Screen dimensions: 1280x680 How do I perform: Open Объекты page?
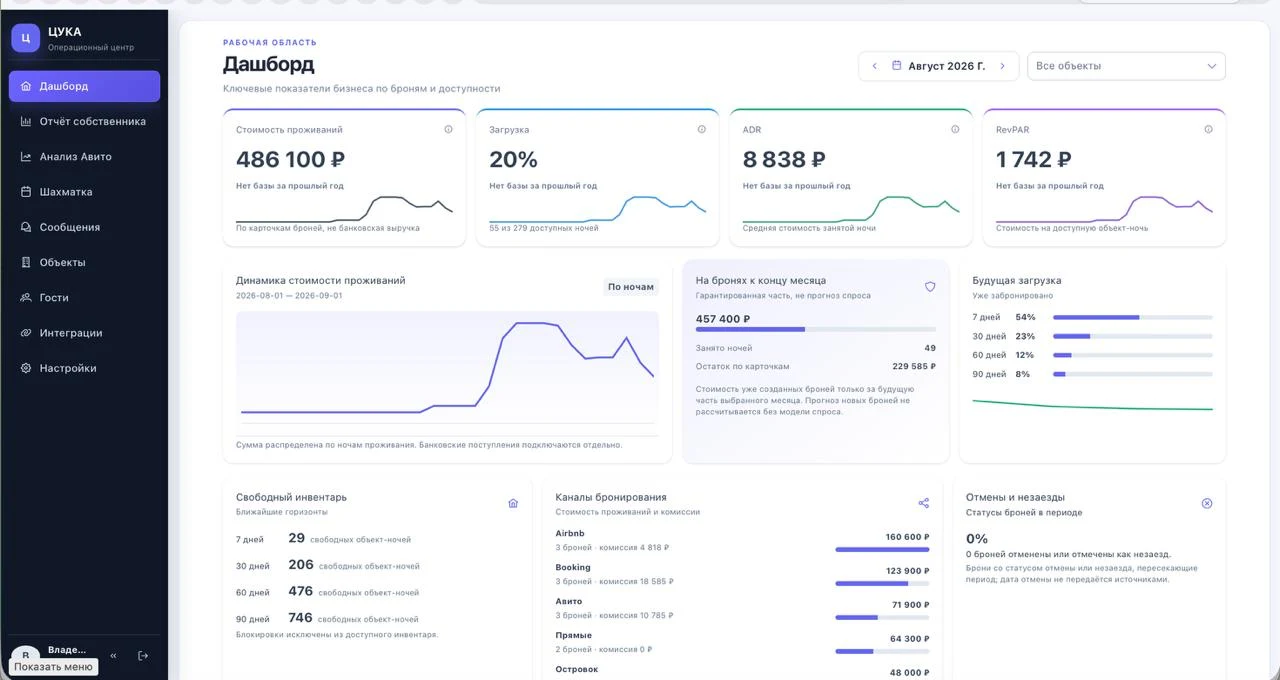pyautogui.click(x=84, y=262)
